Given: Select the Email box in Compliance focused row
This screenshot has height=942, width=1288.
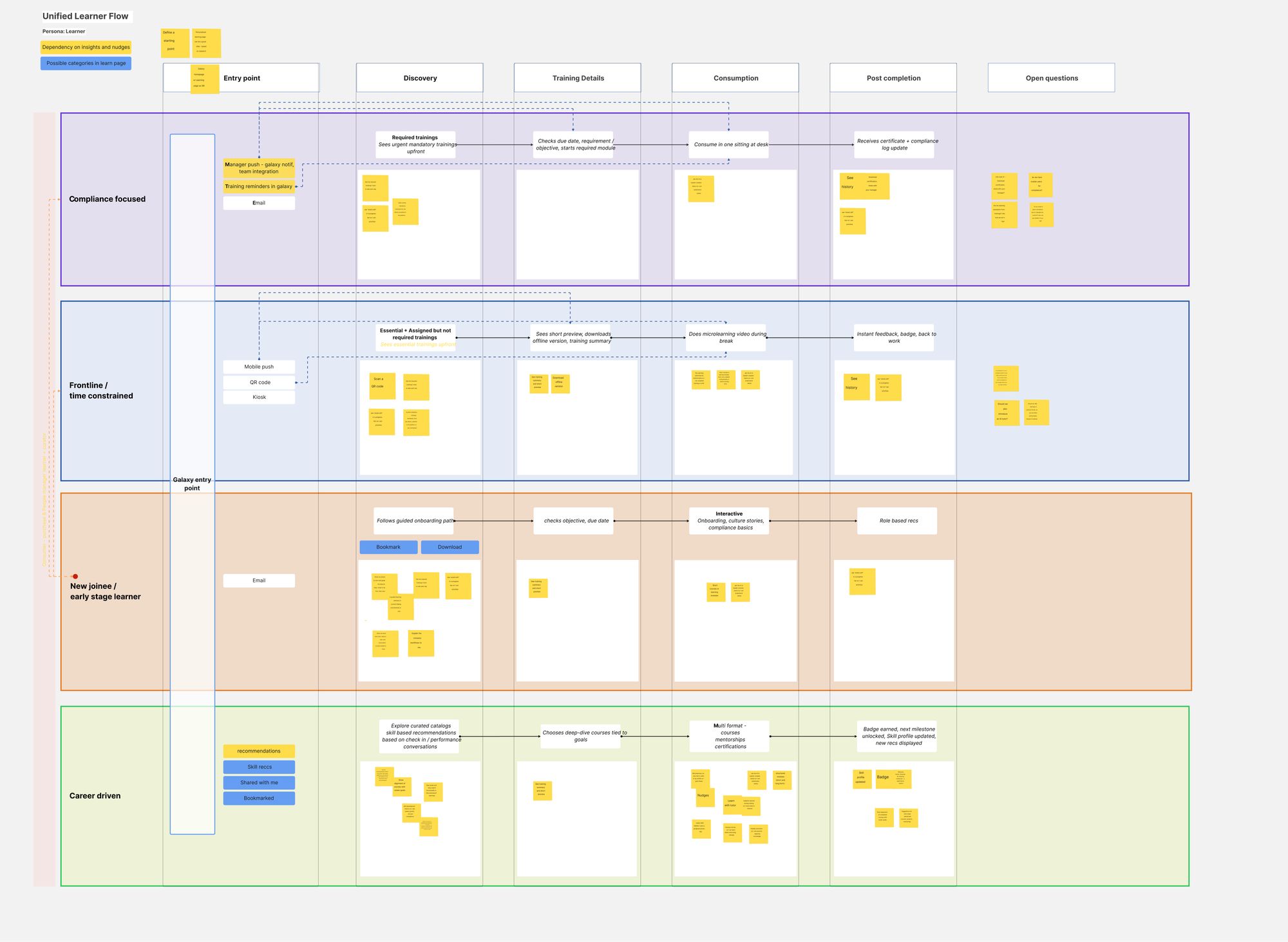Looking at the screenshot, I should (259, 203).
